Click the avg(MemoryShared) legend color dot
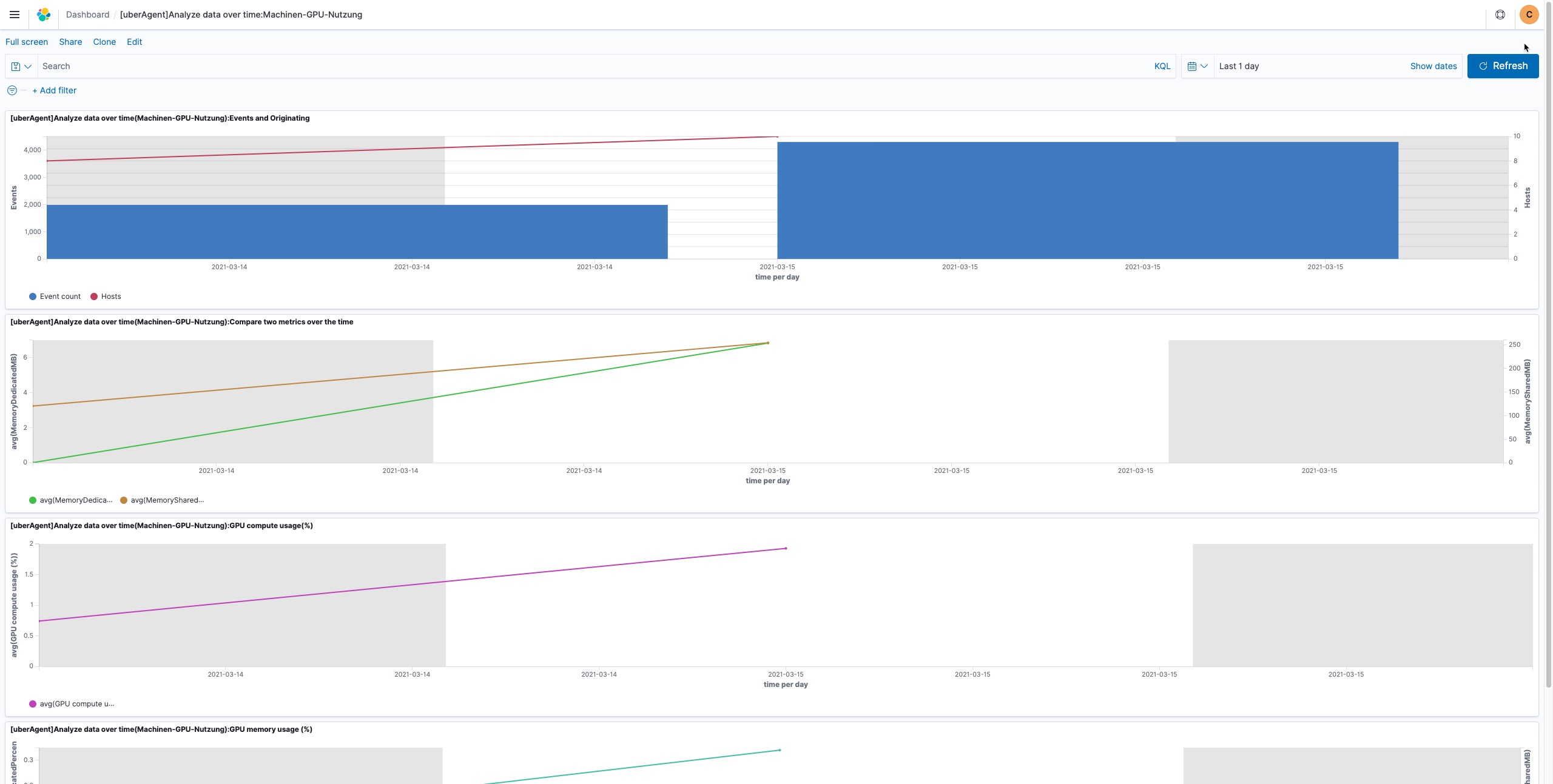This screenshot has width=1553, height=784. 124,500
